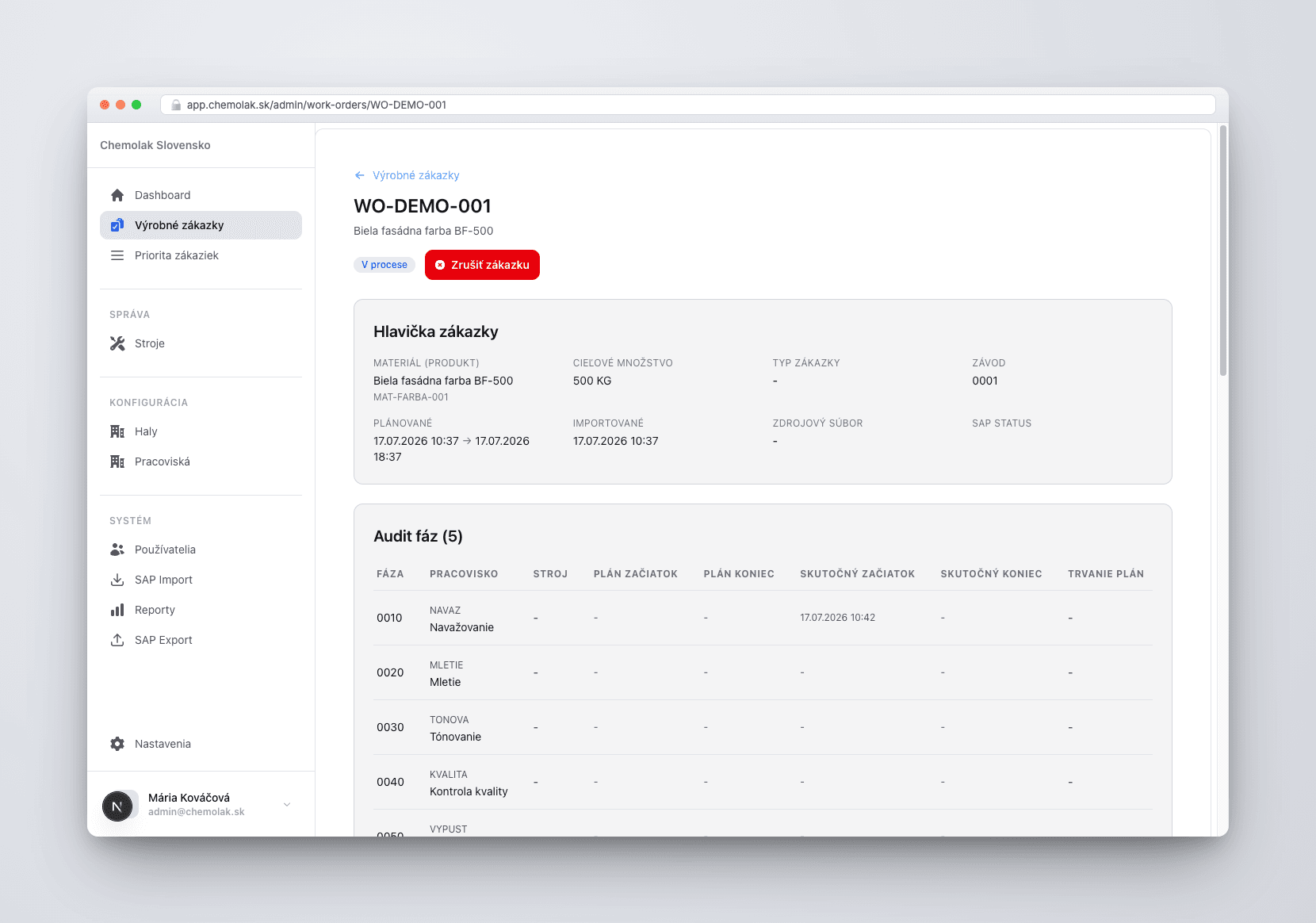Viewport: 1316px width, 923px height.
Task: Click the Priorita zákaziek list icon
Action: tap(117, 255)
